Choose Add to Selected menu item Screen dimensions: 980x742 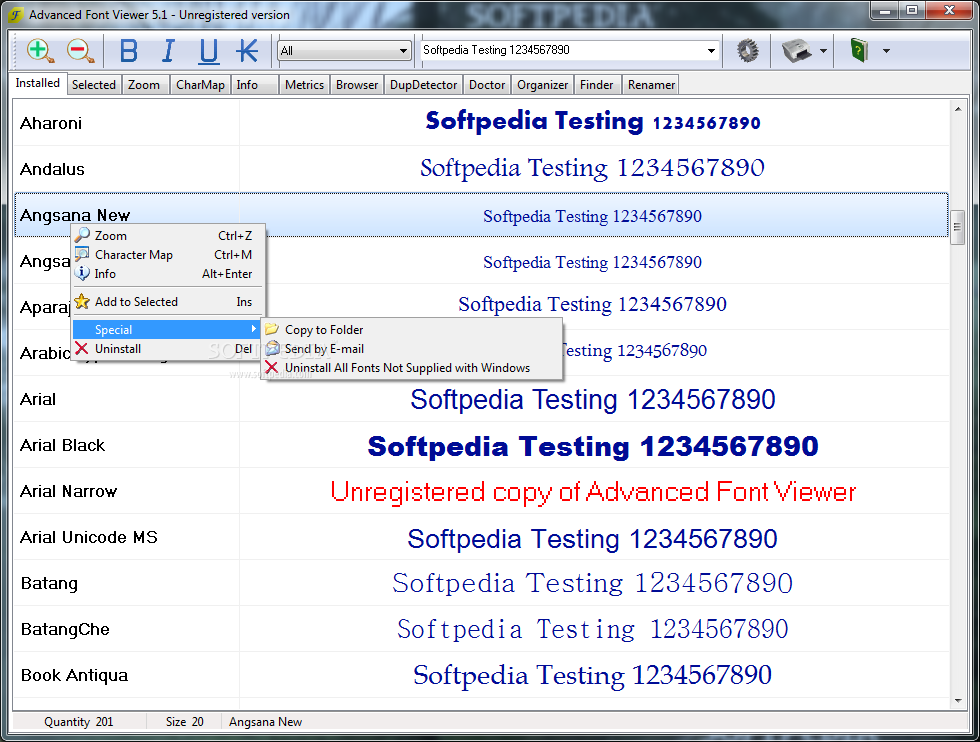pos(169,301)
